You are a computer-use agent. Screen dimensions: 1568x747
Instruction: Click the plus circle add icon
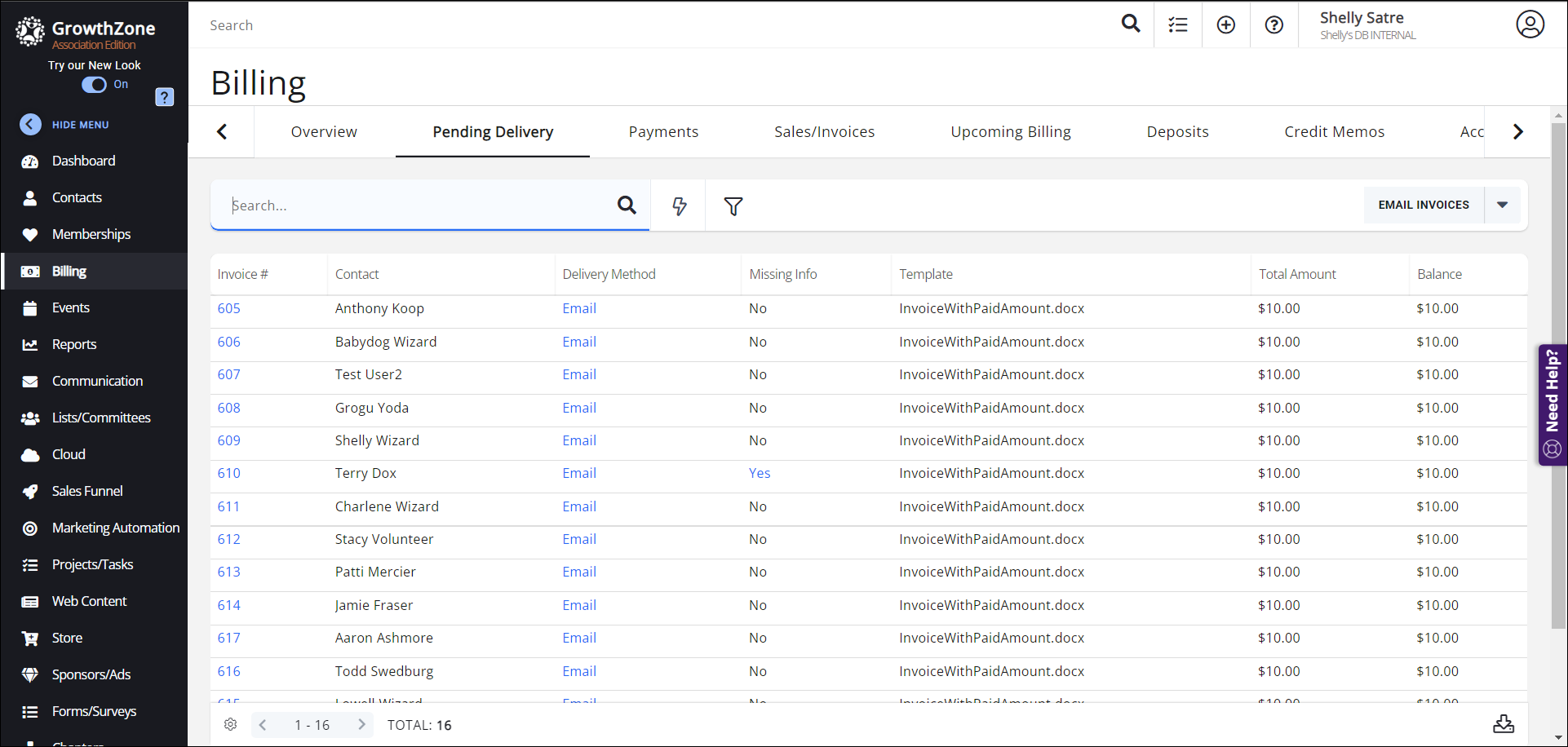1225,25
